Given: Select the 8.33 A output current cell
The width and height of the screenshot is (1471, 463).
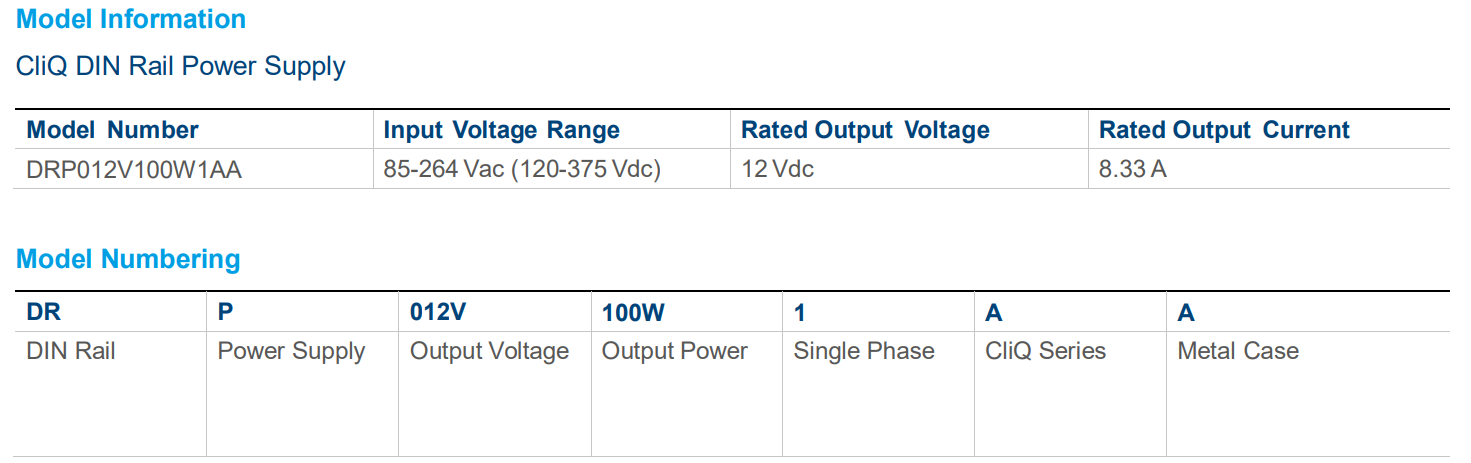Looking at the screenshot, I should (x=1132, y=170).
